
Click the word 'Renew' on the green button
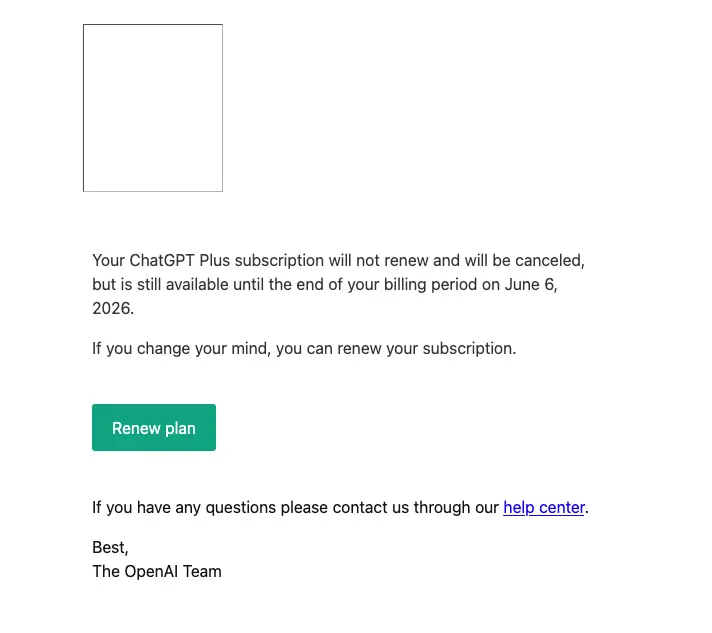pos(136,428)
